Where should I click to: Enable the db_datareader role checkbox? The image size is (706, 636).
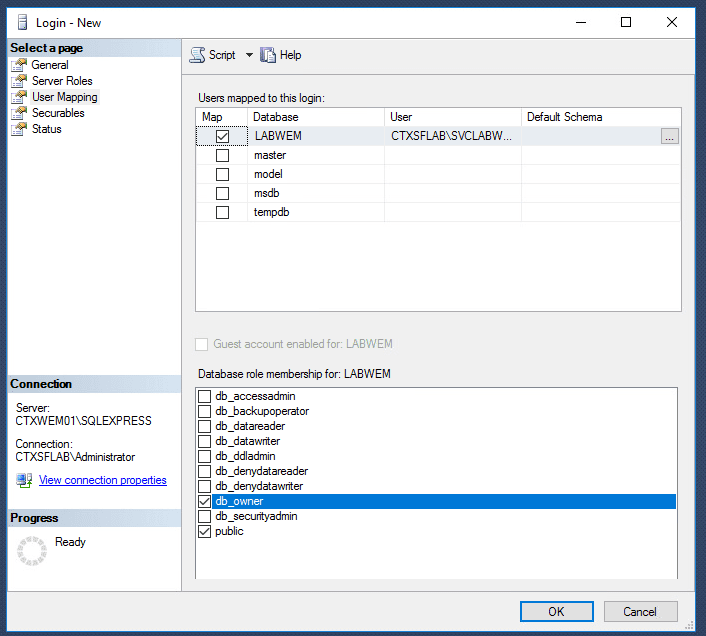[x=204, y=426]
